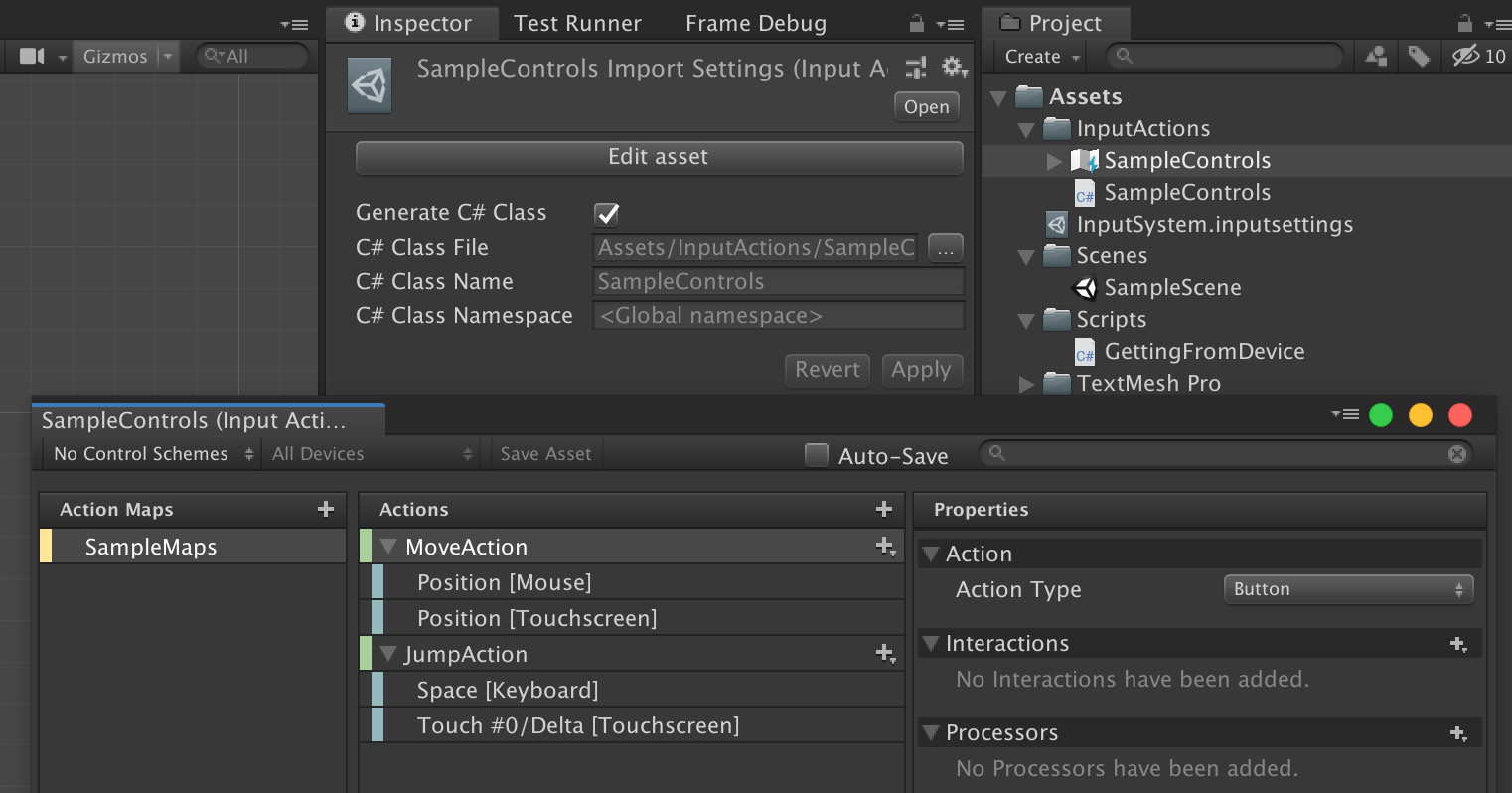Click the C# Class File path field
Viewport: 1512px width, 793px height.
(x=757, y=247)
